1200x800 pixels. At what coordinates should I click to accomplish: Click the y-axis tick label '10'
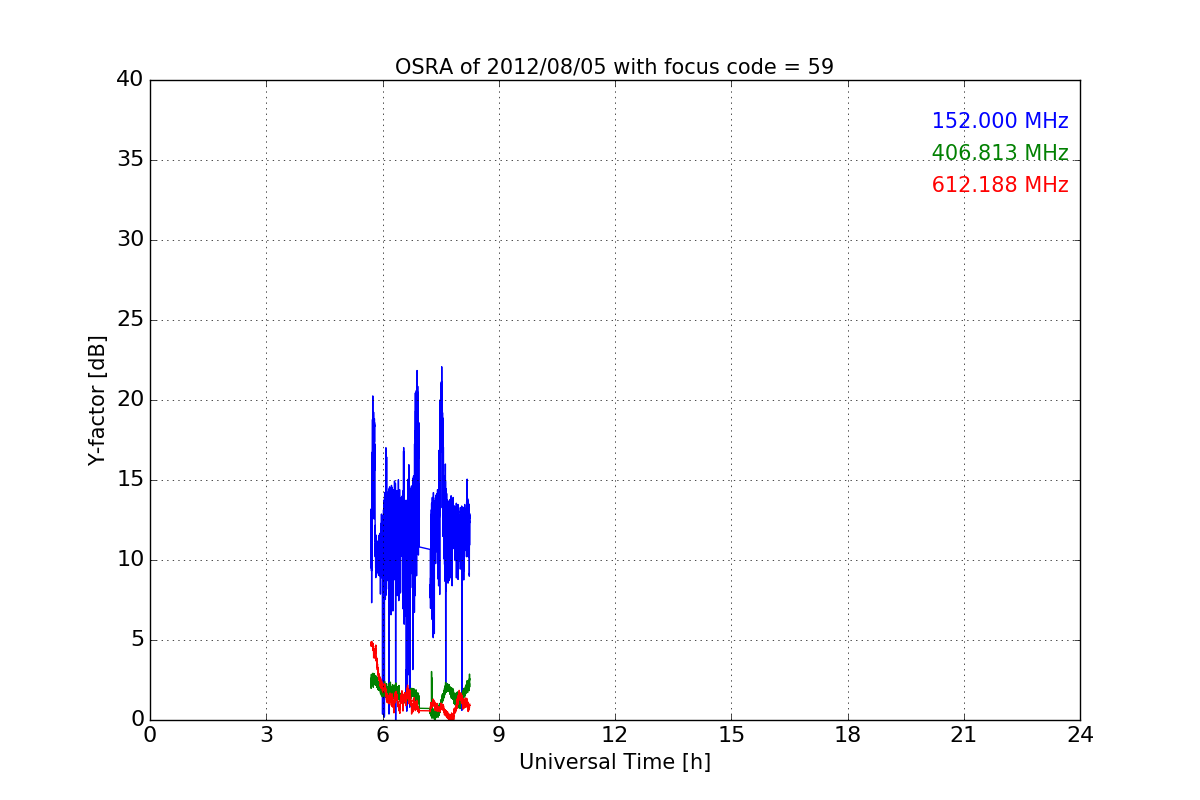[x=130, y=560]
